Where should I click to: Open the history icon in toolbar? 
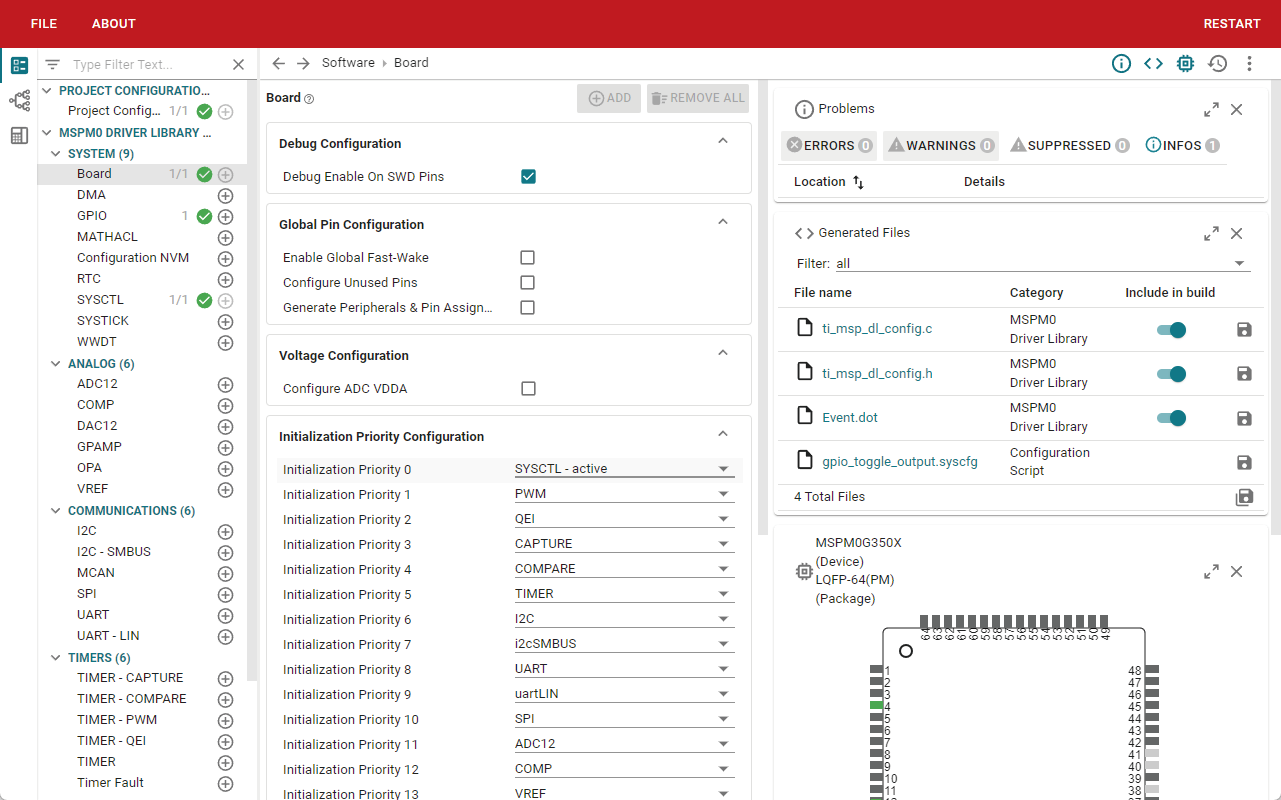(x=1217, y=63)
